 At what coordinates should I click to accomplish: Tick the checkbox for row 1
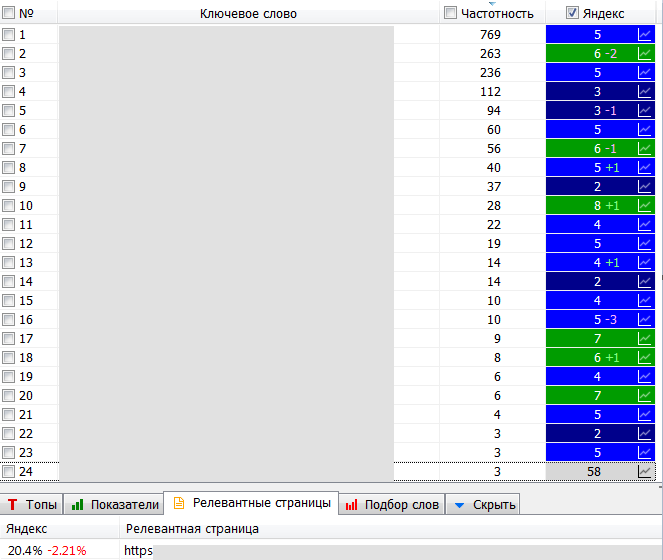(8, 35)
